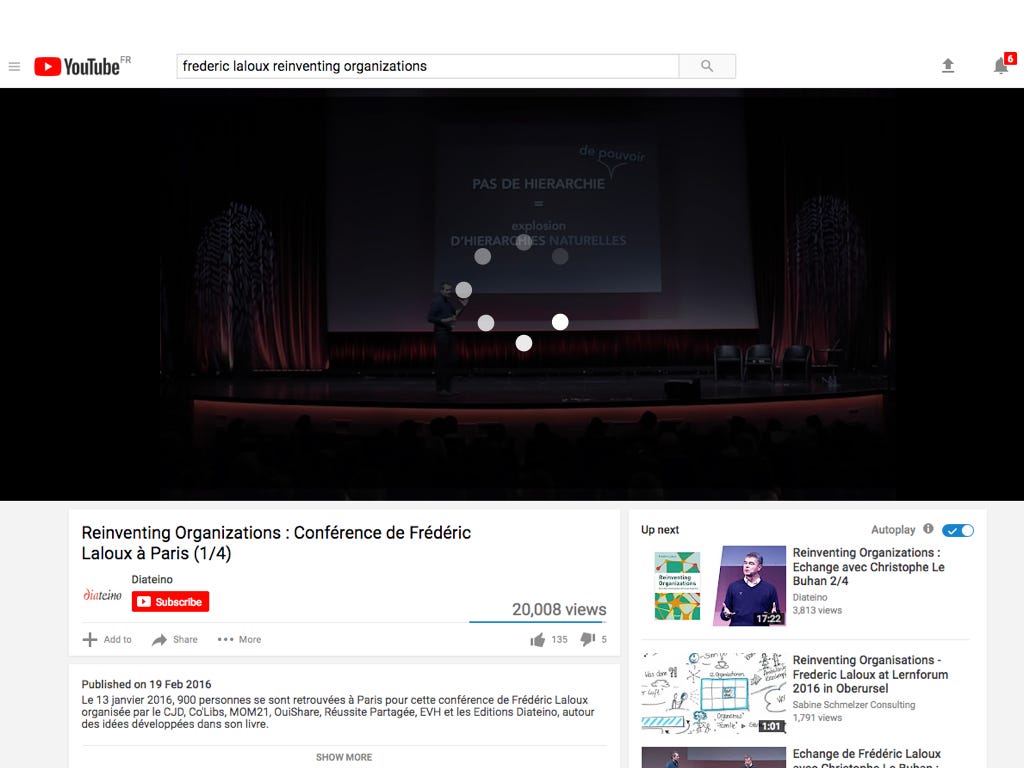Click the '20,008 views' count
Viewport: 1024px width, 768px height.
coord(559,609)
